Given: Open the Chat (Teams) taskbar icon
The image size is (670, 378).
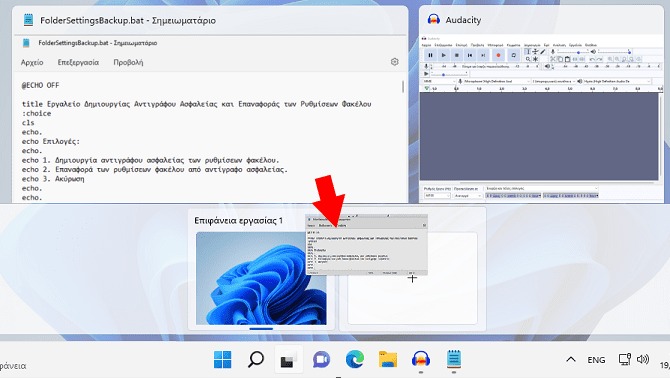Looking at the screenshot, I should point(321,359).
